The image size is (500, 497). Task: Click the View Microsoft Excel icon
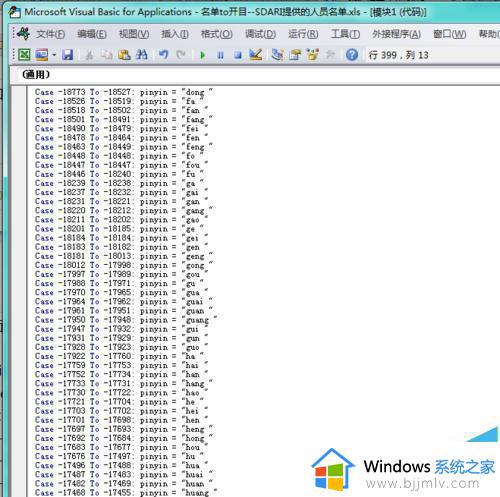pos(24,55)
